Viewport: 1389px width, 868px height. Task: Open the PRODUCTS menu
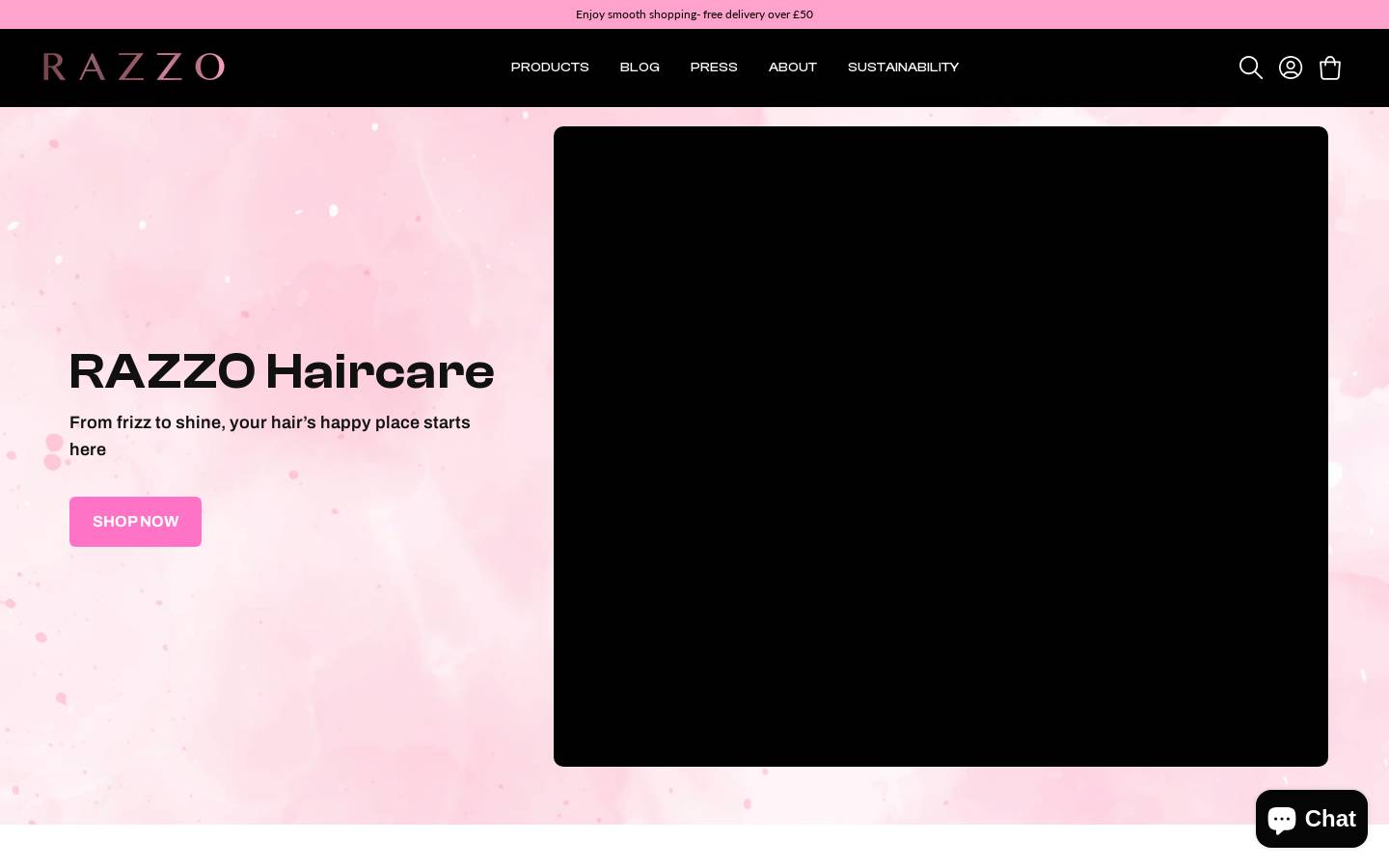click(x=550, y=68)
